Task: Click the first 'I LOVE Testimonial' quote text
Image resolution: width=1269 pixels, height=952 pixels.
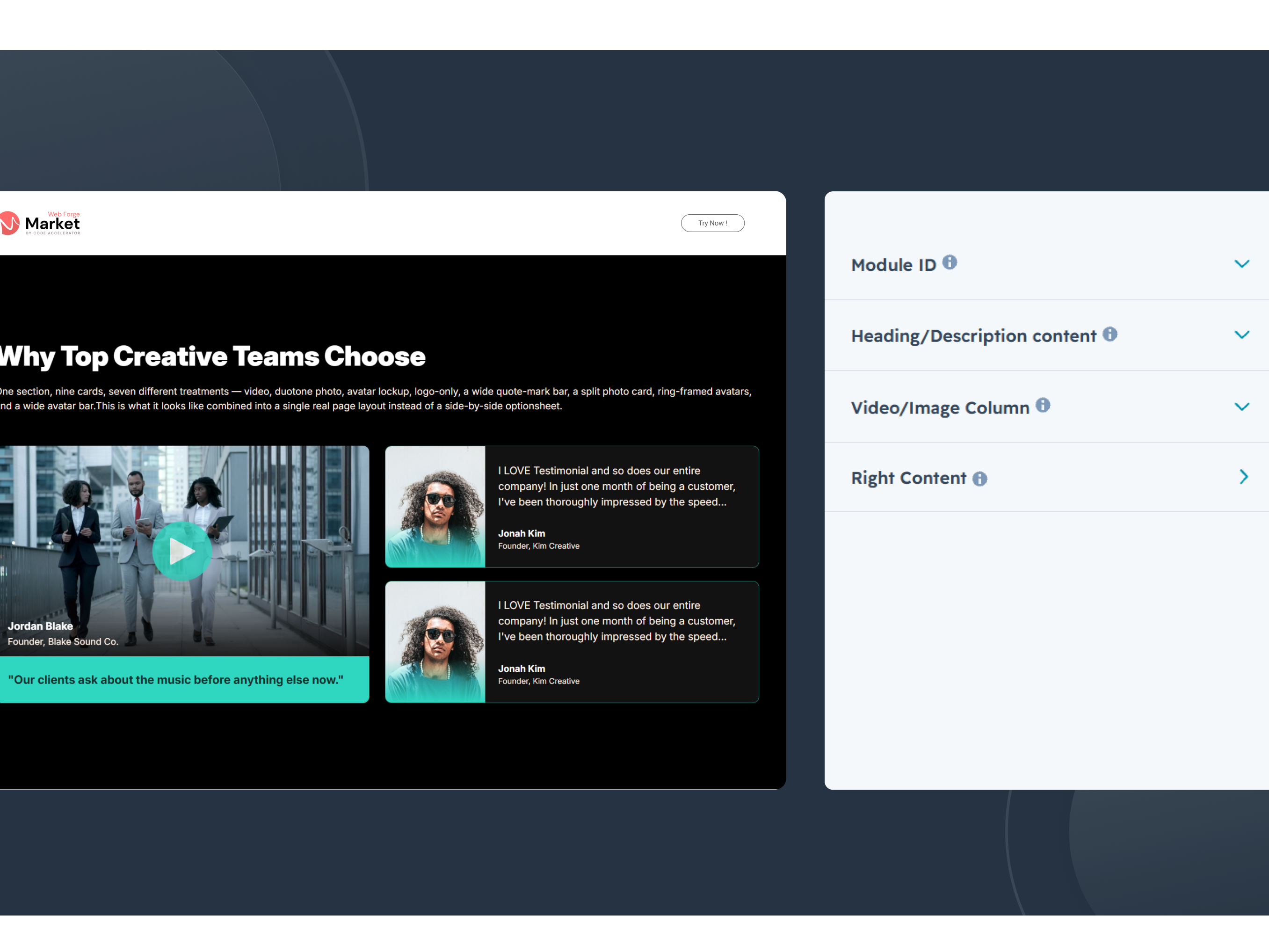Action: [616, 486]
